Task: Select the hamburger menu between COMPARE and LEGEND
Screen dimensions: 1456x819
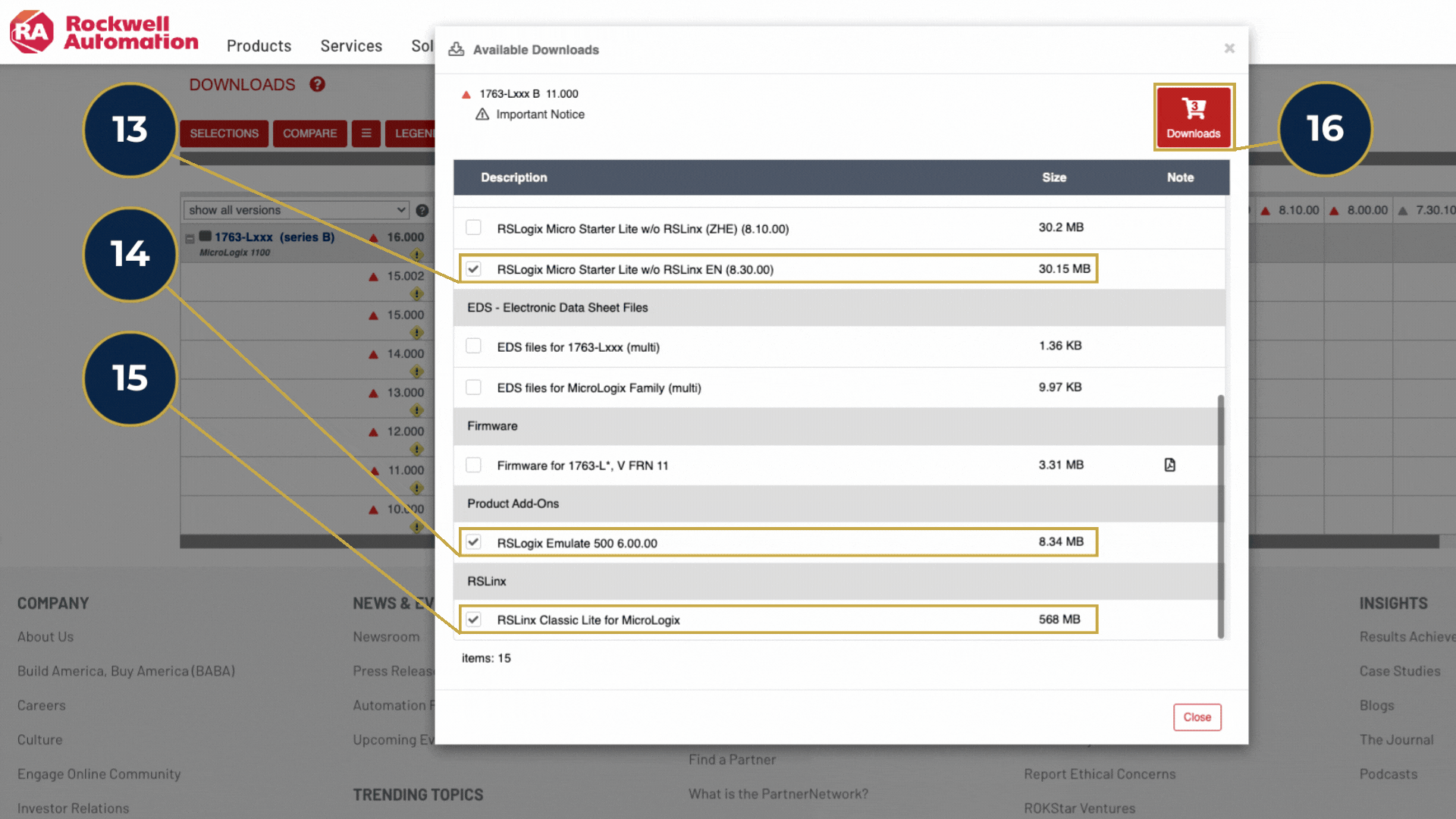Action: pyautogui.click(x=366, y=133)
